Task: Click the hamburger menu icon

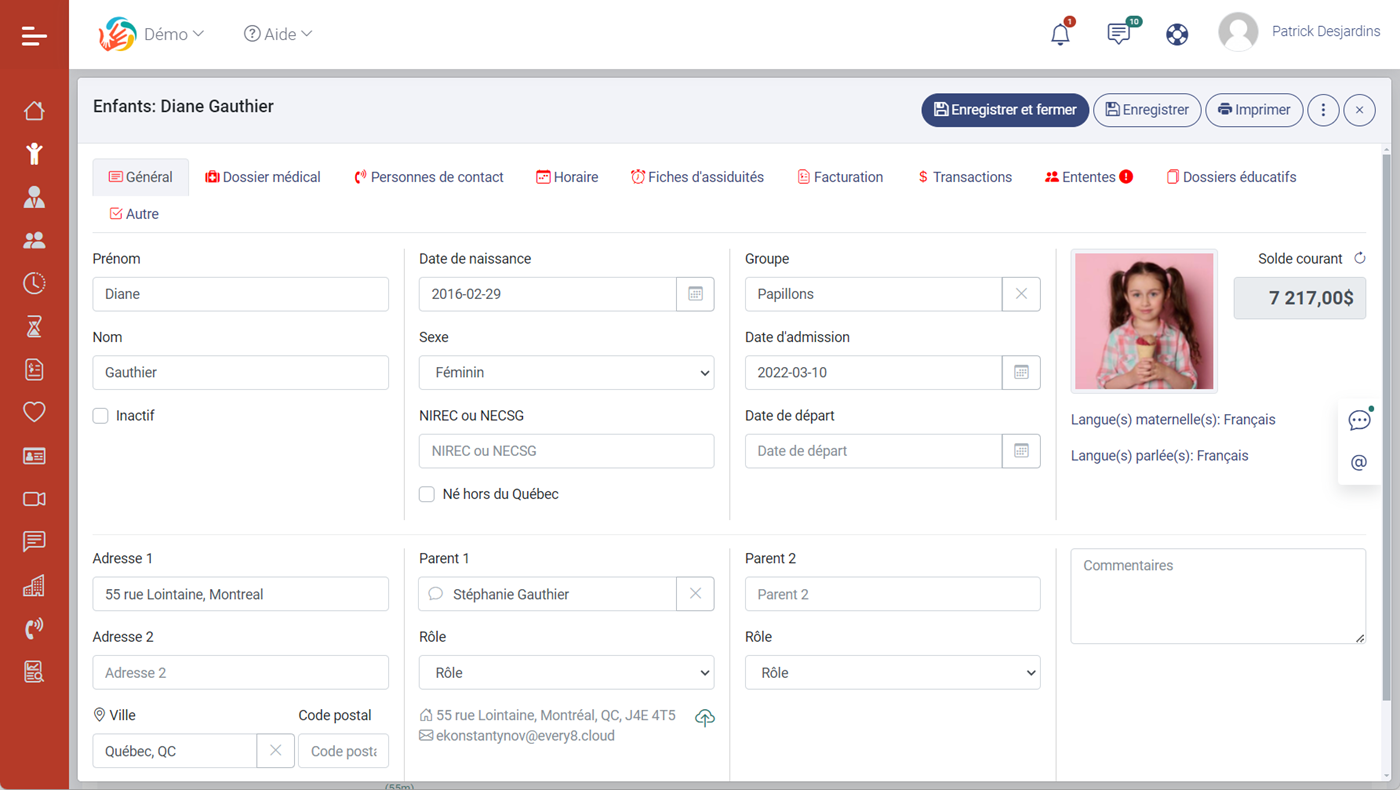Action: point(34,36)
